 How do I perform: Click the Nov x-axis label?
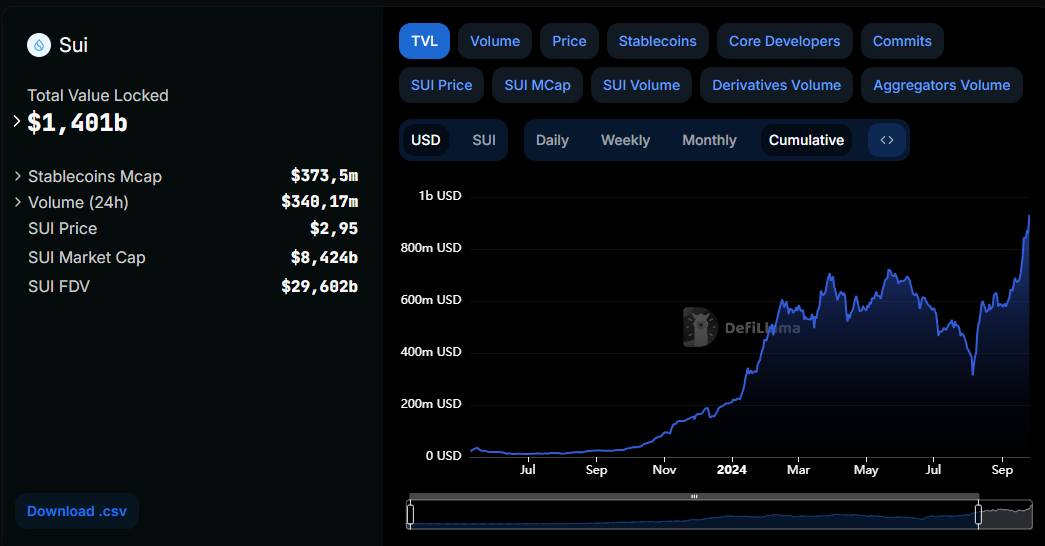pyautogui.click(x=664, y=469)
